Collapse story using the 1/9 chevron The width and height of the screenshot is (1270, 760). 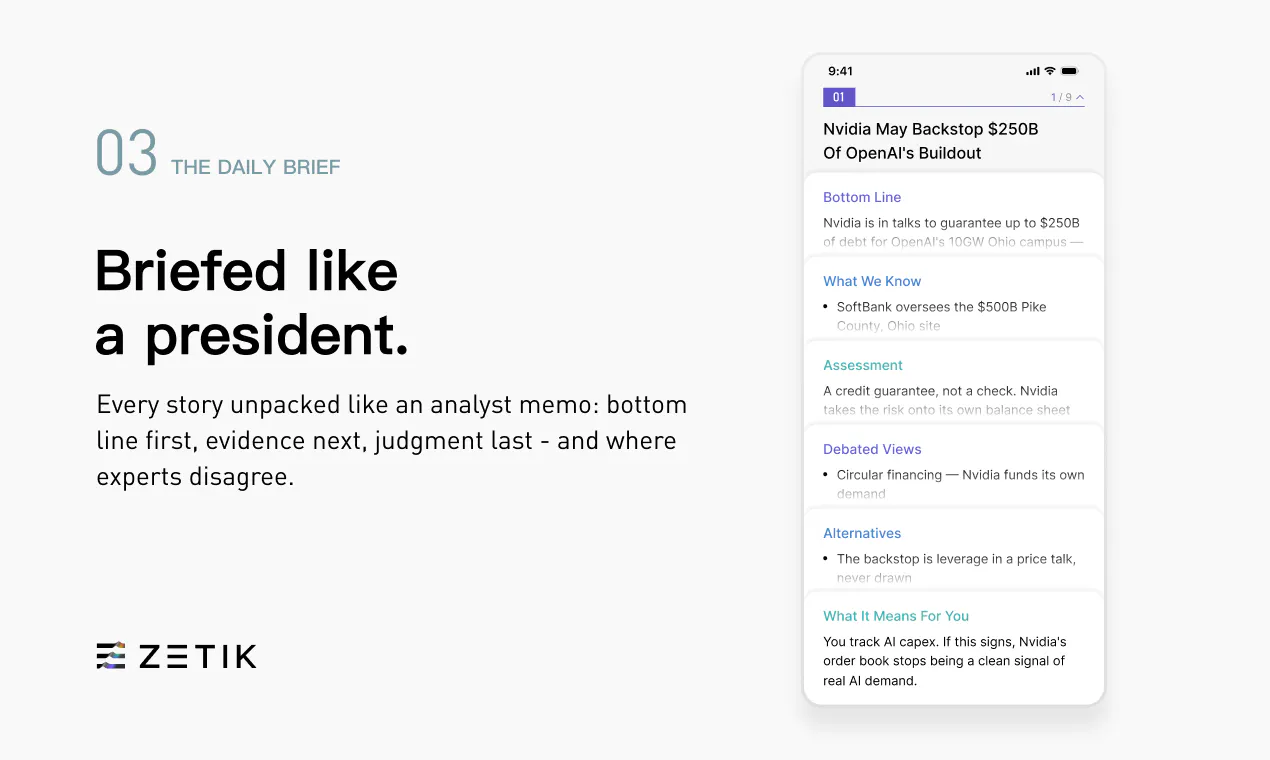coord(1080,97)
